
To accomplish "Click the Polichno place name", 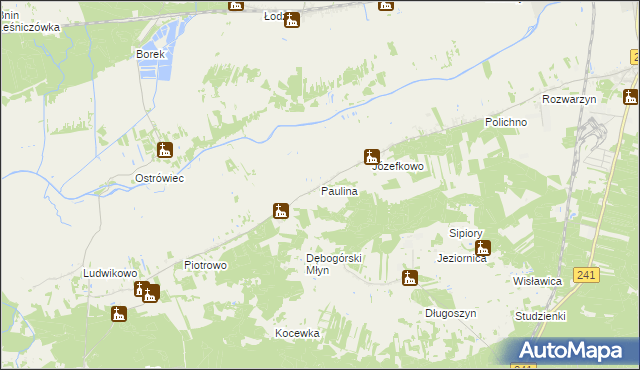I will click(506, 122).
